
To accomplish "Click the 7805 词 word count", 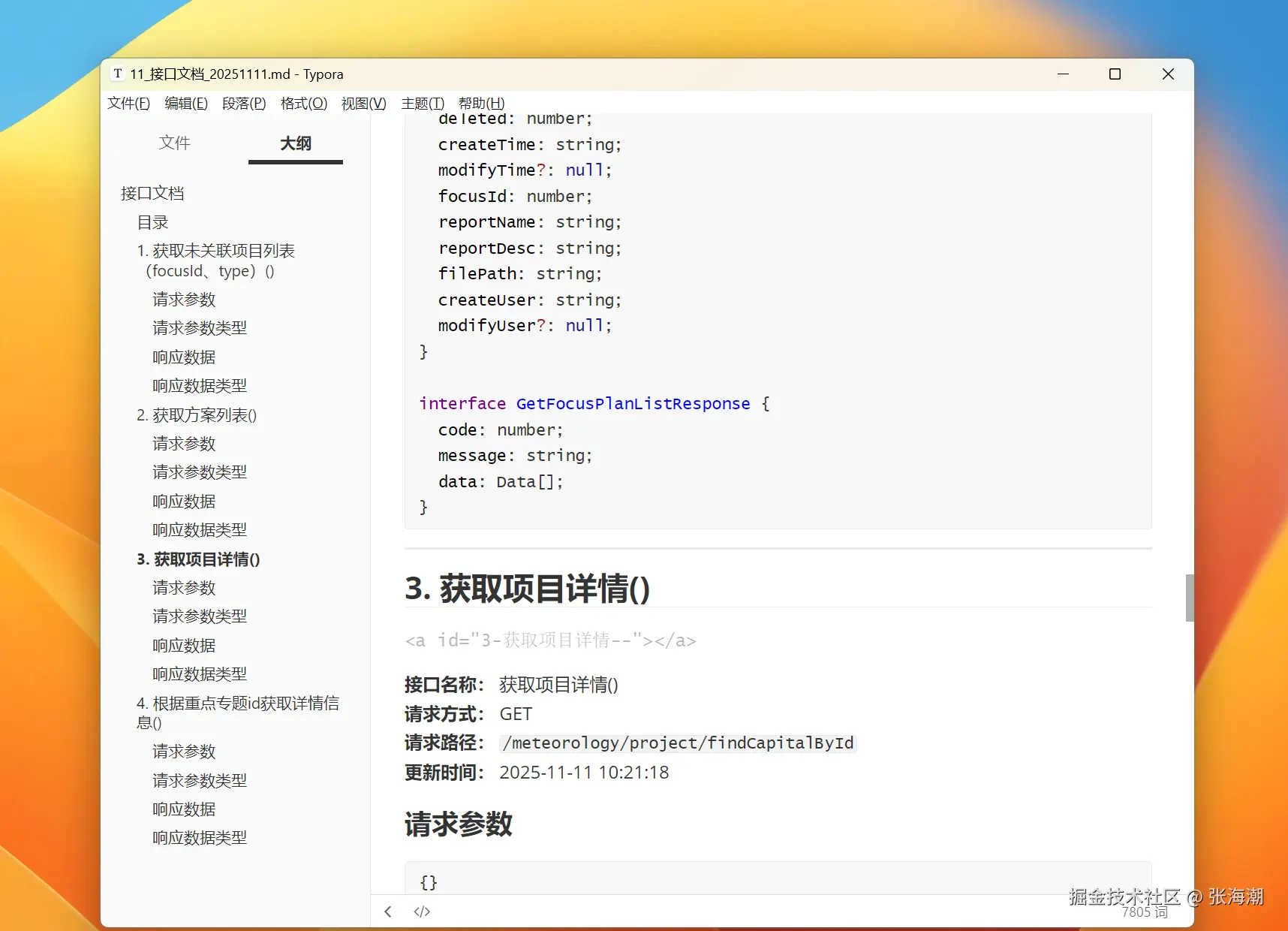I will click(x=1144, y=911).
